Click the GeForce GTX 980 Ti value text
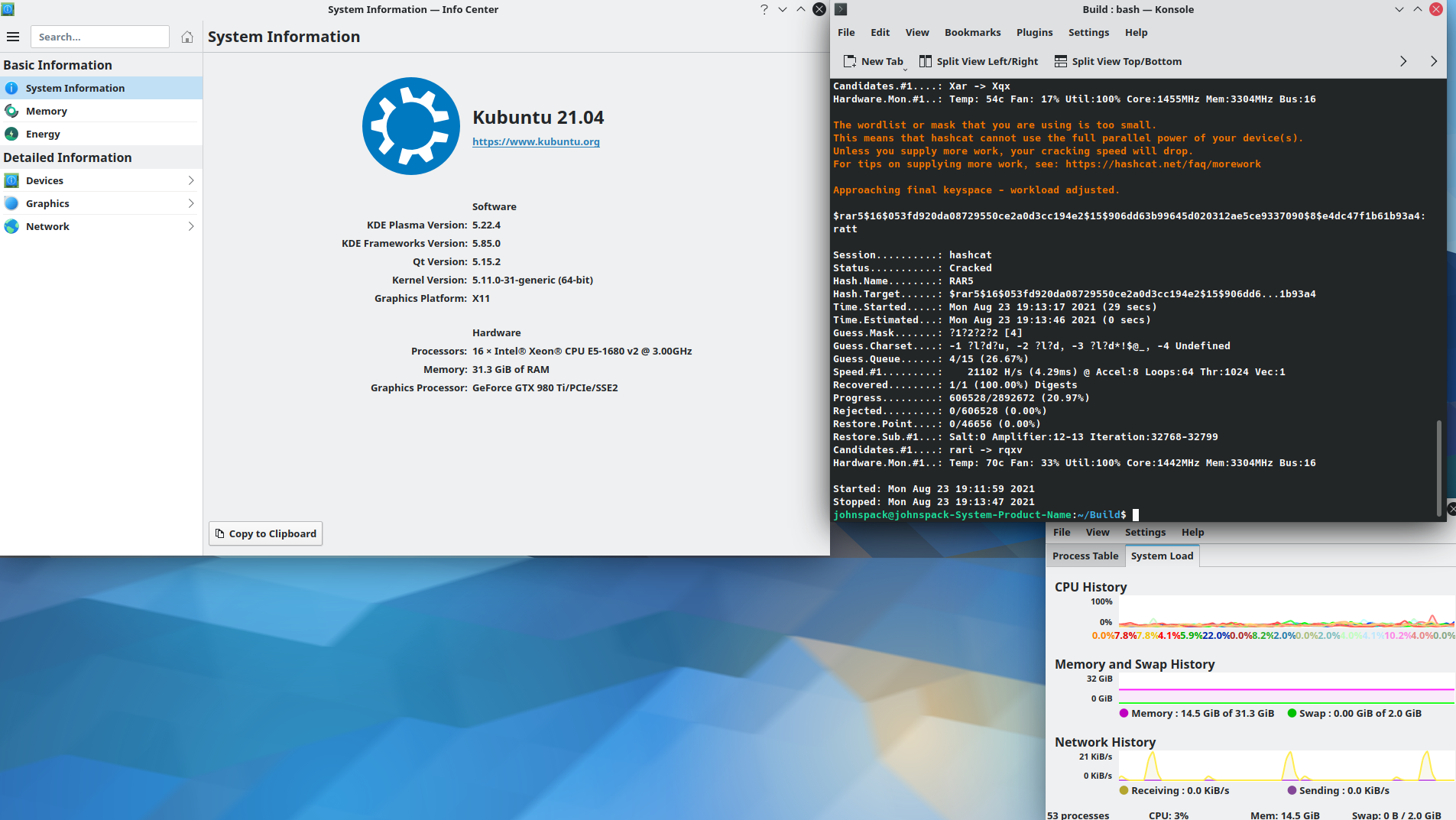The height and width of the screenshot is (820, 1456). pos(545,387)
